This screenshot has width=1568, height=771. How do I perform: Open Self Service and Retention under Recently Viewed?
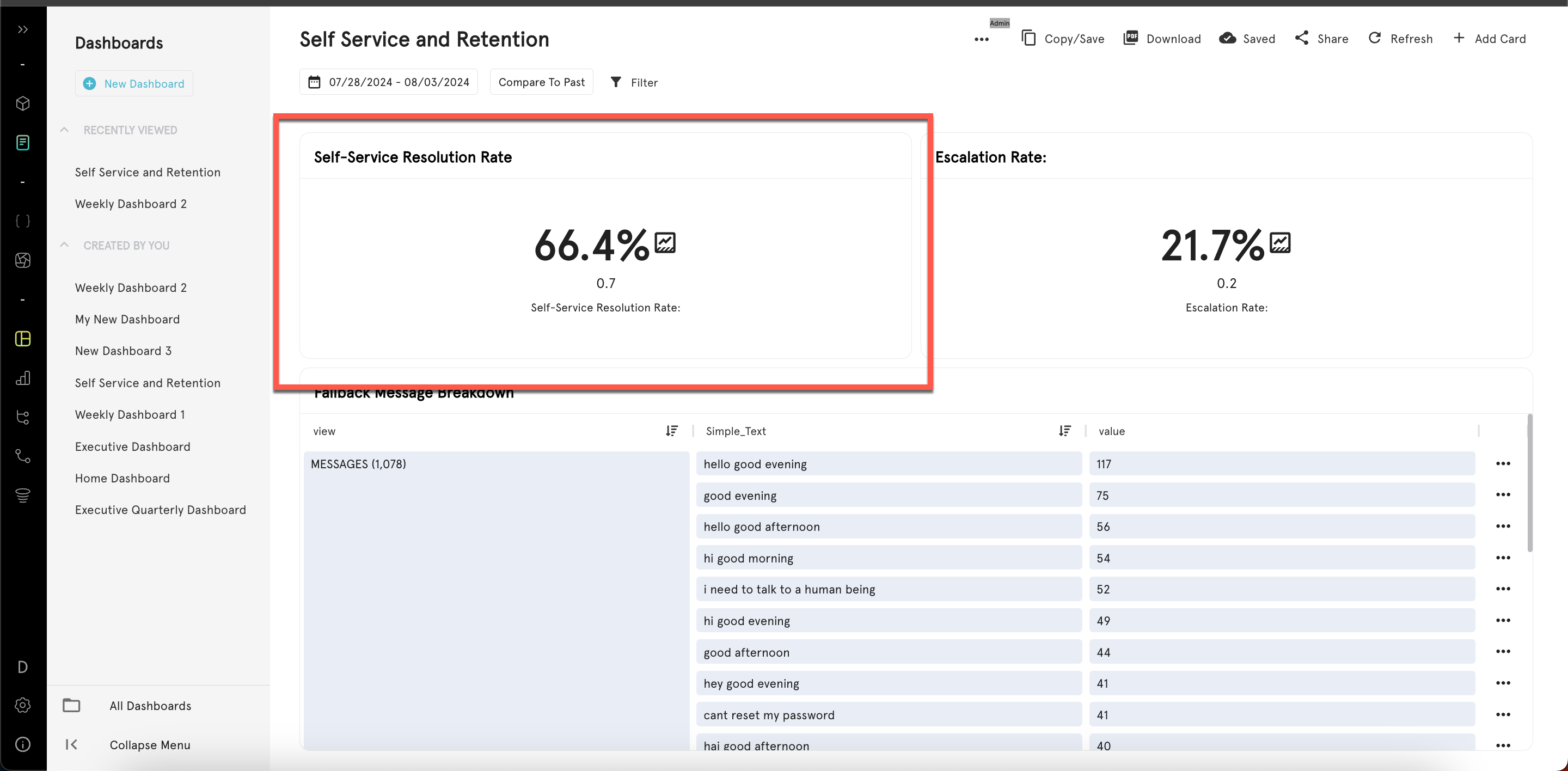pos(148,172)
